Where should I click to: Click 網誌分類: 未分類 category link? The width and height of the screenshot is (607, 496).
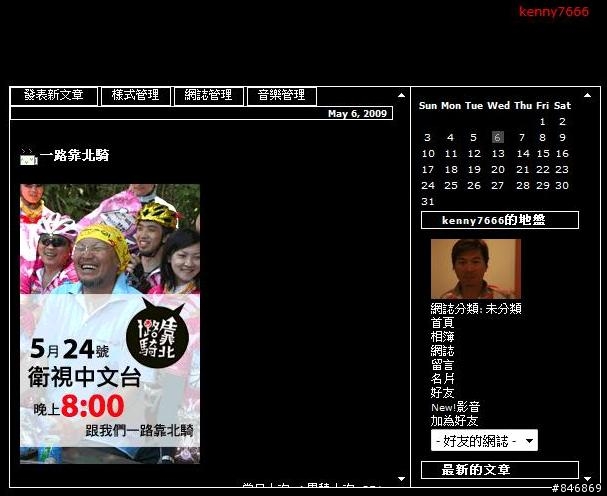476,309
